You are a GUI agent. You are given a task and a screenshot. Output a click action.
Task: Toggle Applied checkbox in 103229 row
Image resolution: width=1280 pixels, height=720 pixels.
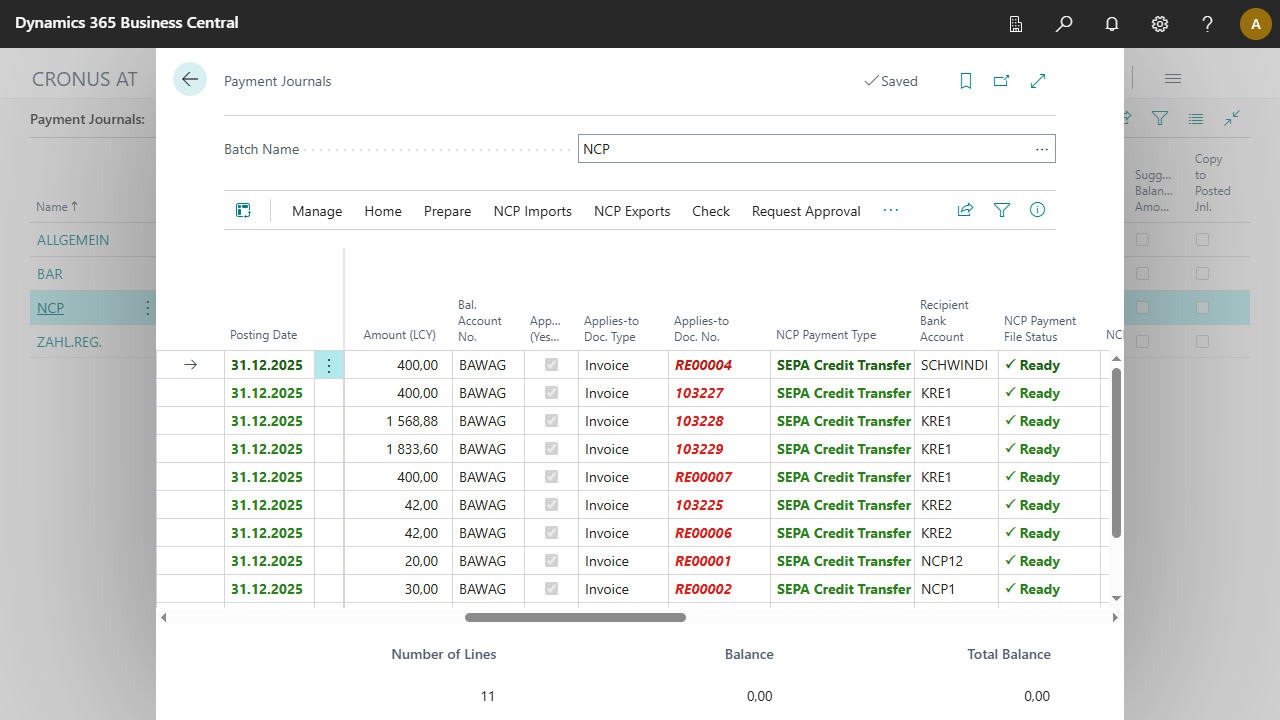click(551, 449)
